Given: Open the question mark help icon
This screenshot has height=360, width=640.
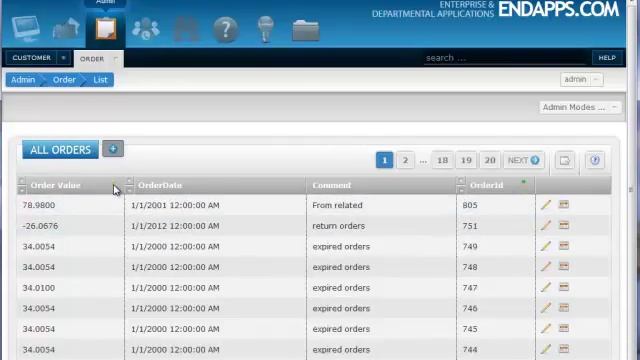Looking at the screenshot, I should pos(226,29).
